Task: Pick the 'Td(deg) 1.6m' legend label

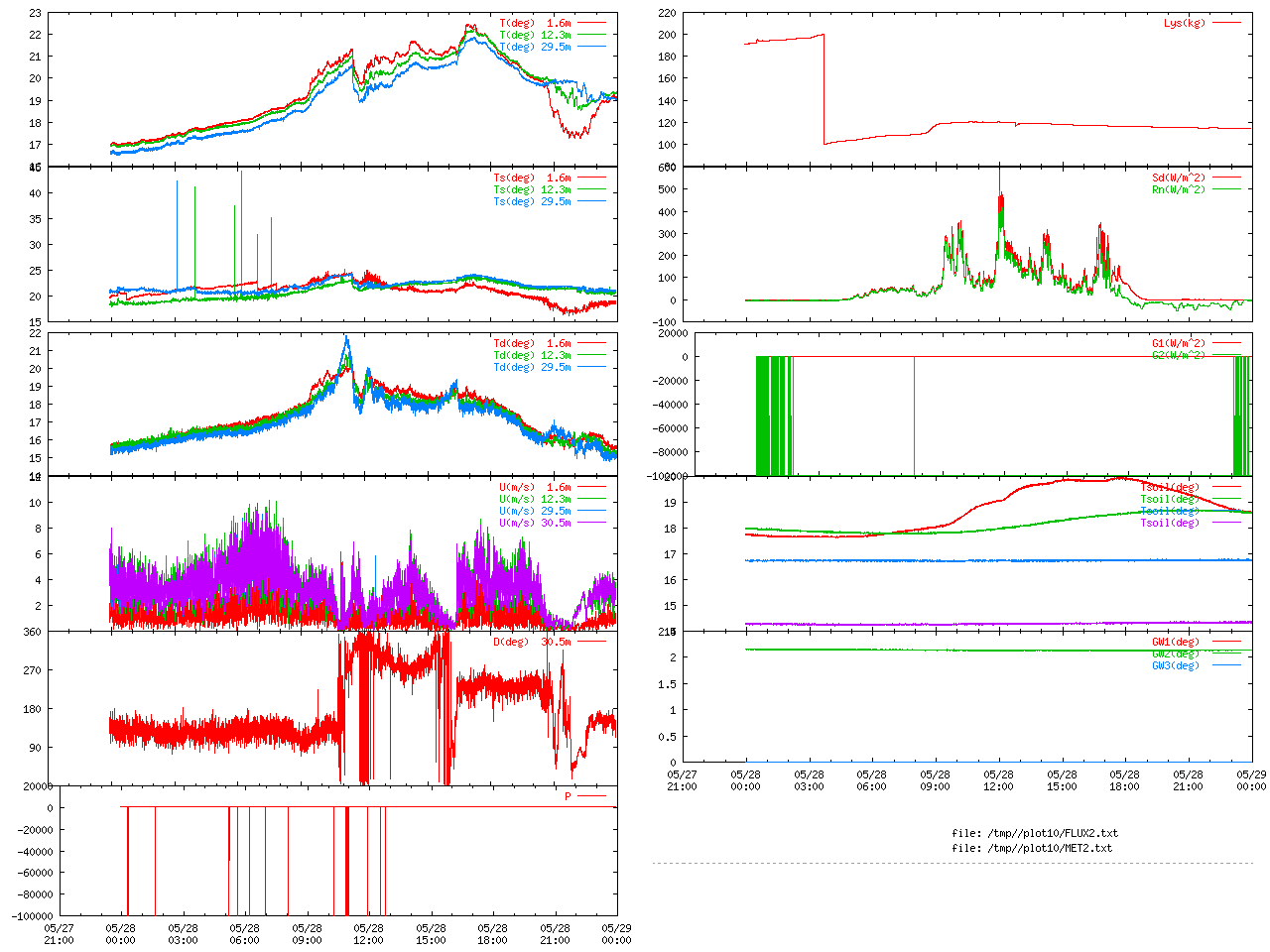Action: [532, 343]
